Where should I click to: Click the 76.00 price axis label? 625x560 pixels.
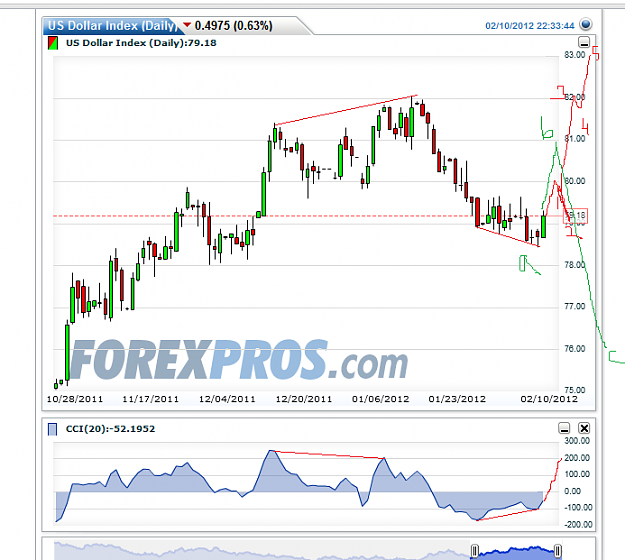(x=575, y=349)
